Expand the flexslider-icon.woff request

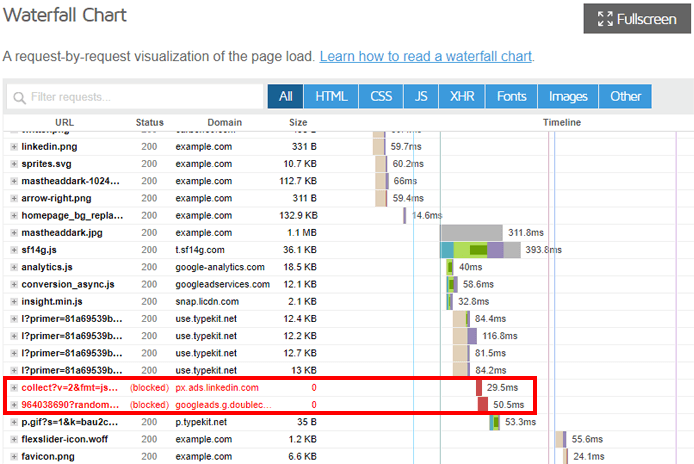[x=14, y=439]
